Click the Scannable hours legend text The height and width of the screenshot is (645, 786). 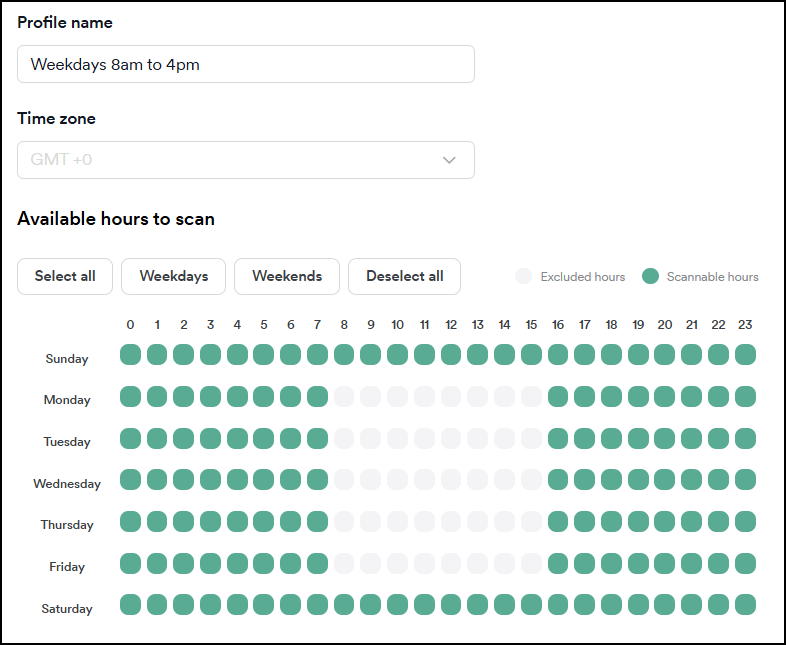[712, 277]
